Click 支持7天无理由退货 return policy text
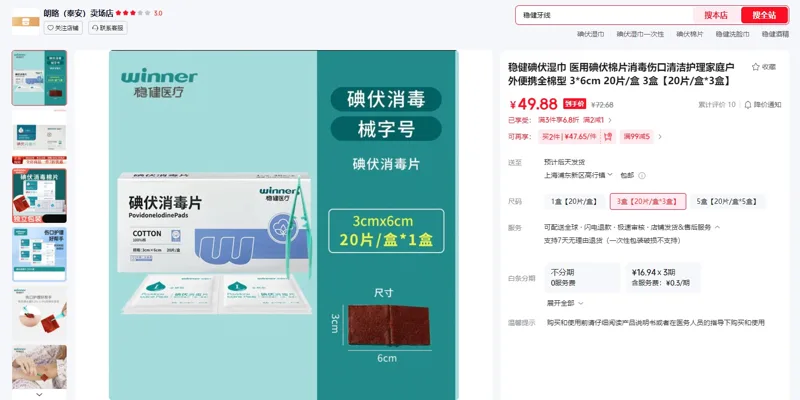The image size is (800, 400). tap(612, 240)
